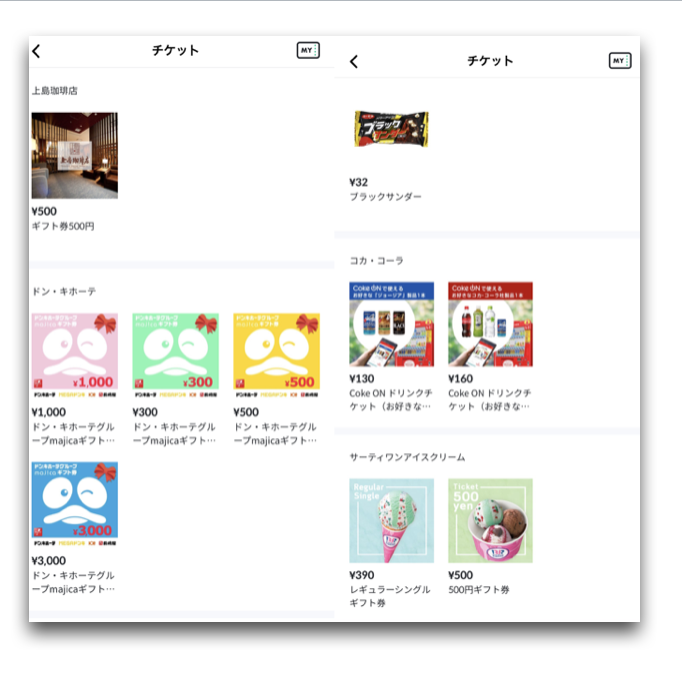The width and height of the screenshot is (682, 682).
Task: Click the サーティワンアイスクリーム section heading
Action: point(407,457)
